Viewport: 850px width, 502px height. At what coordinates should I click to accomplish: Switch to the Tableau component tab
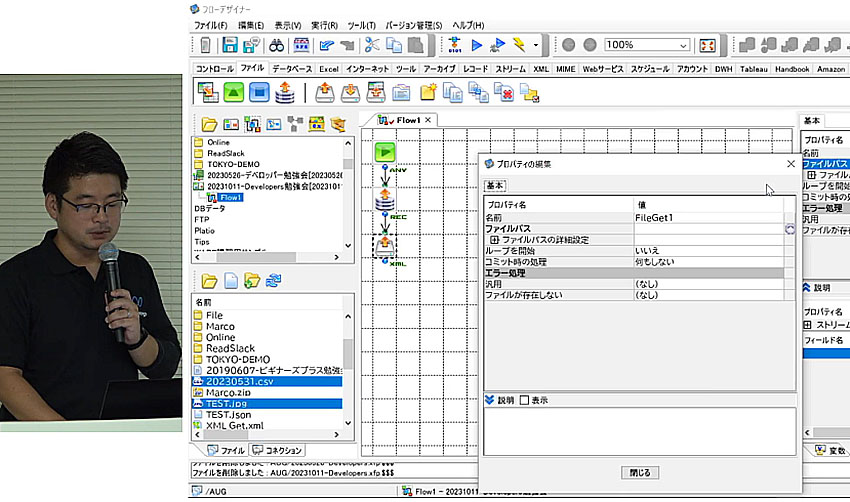(x=754, y=69)
